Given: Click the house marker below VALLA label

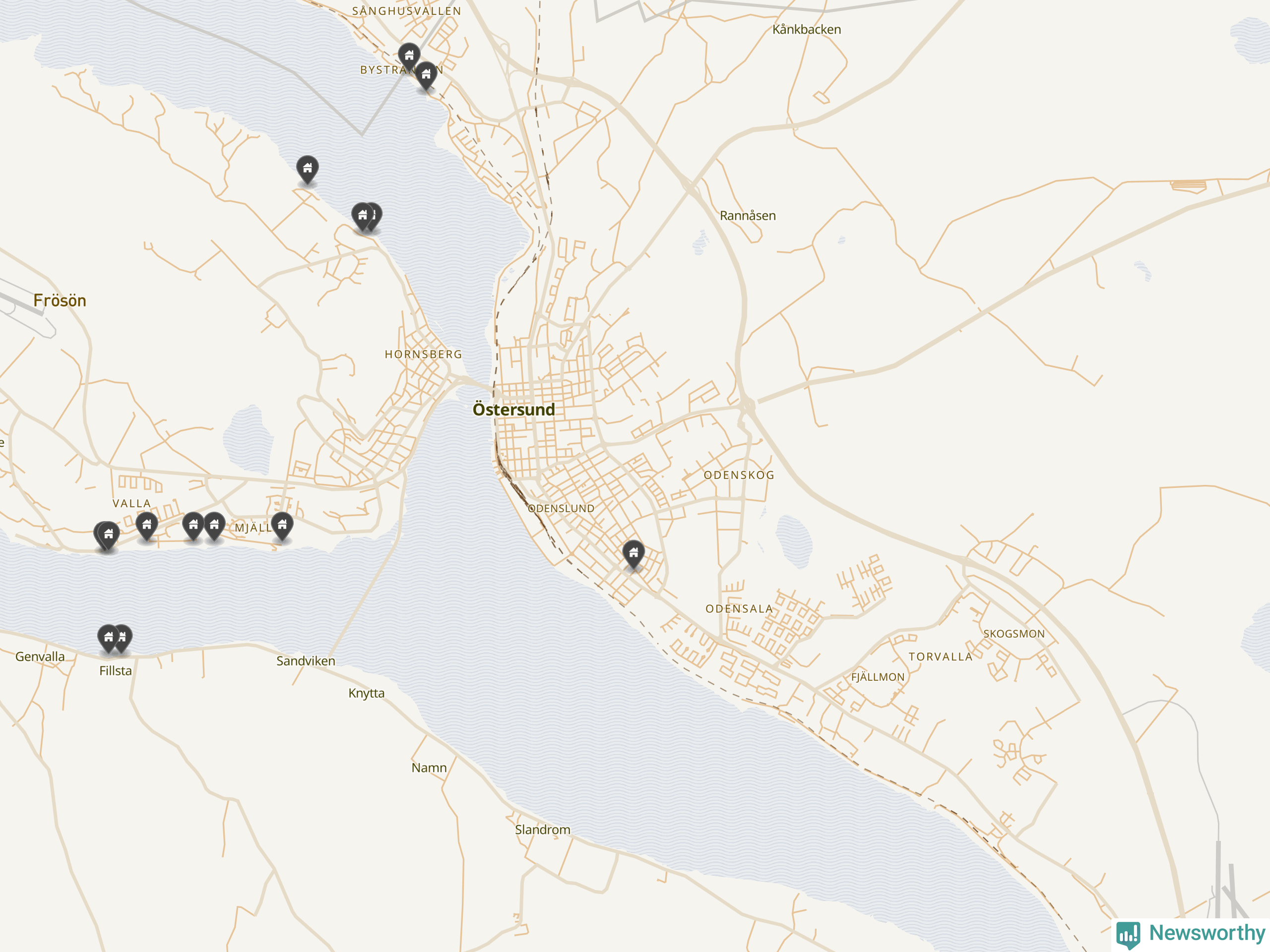Looking at the screenshot, I should tap(147, 526).
